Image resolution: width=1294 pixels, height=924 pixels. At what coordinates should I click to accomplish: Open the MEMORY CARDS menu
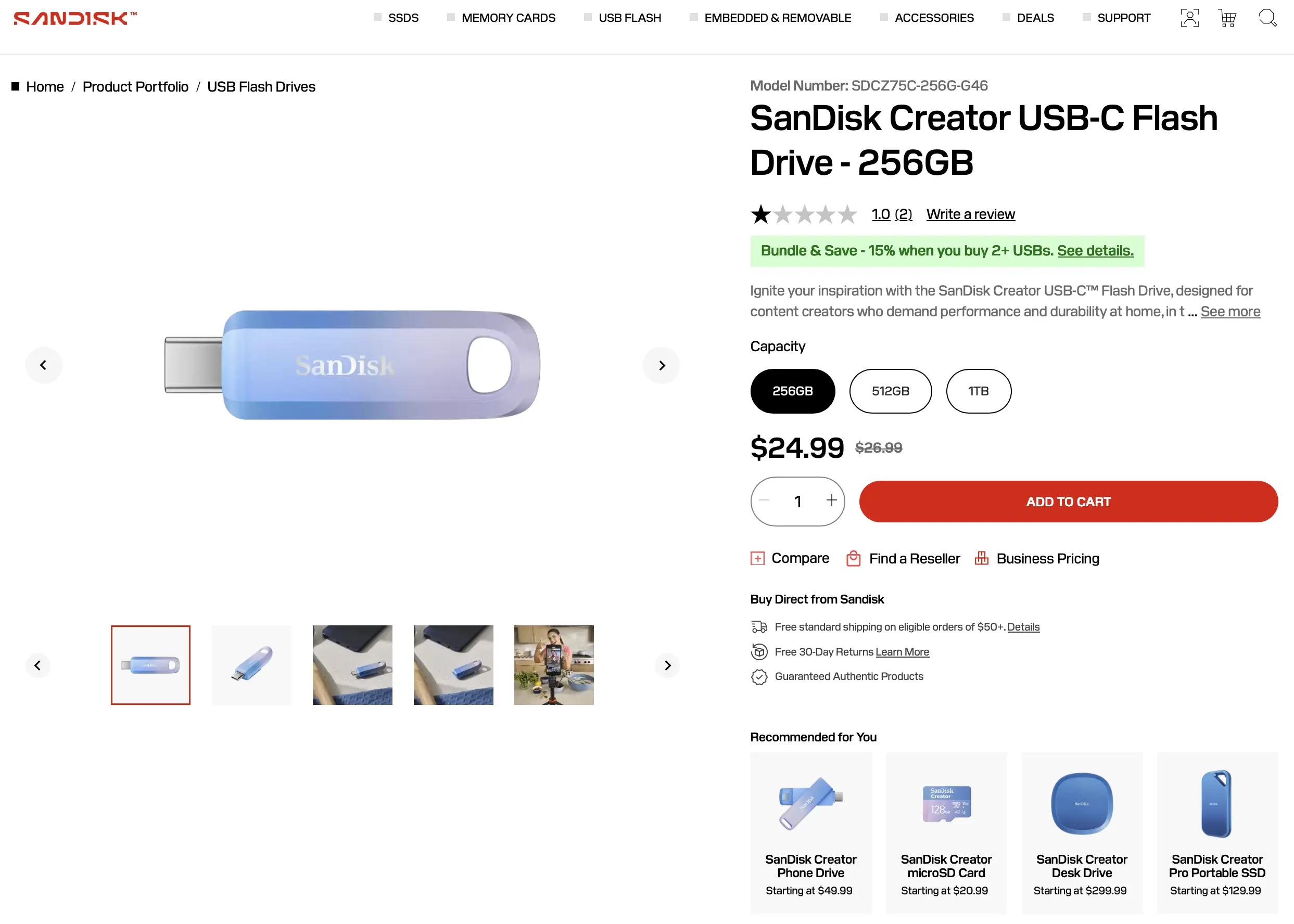click(x=508, y=18)
